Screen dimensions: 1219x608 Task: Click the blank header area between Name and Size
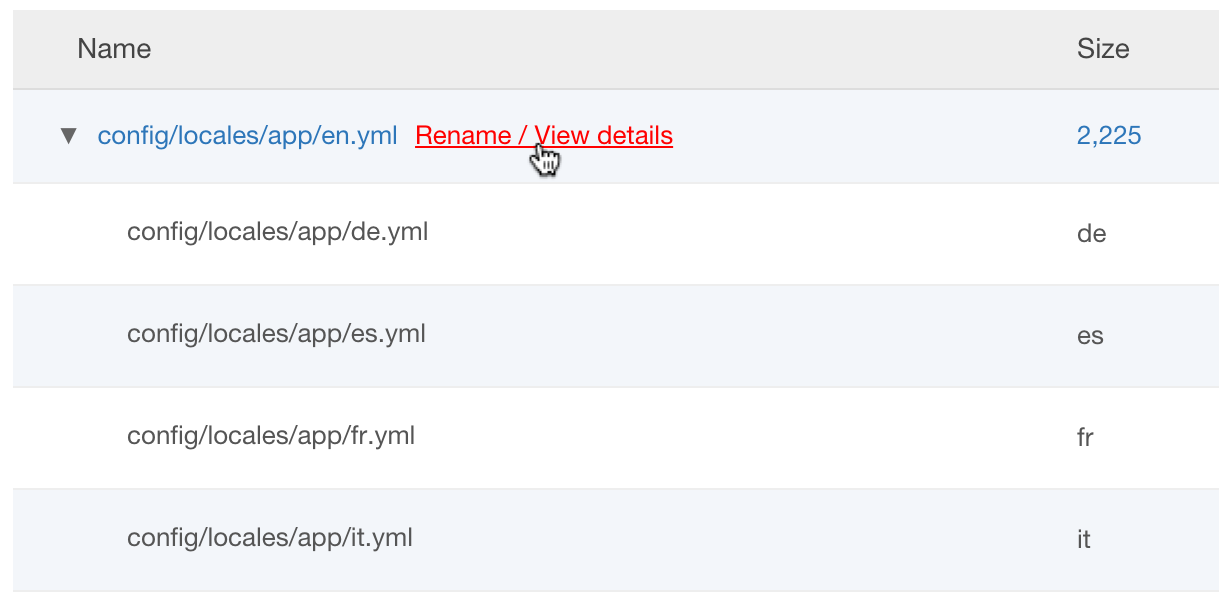600,49
